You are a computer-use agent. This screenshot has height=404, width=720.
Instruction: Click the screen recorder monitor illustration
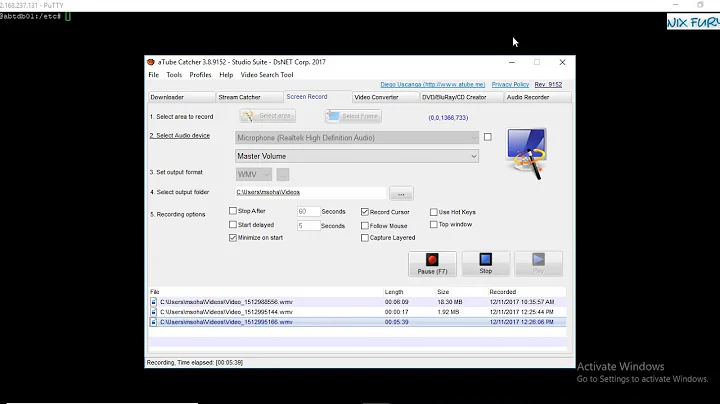(526, 153)
